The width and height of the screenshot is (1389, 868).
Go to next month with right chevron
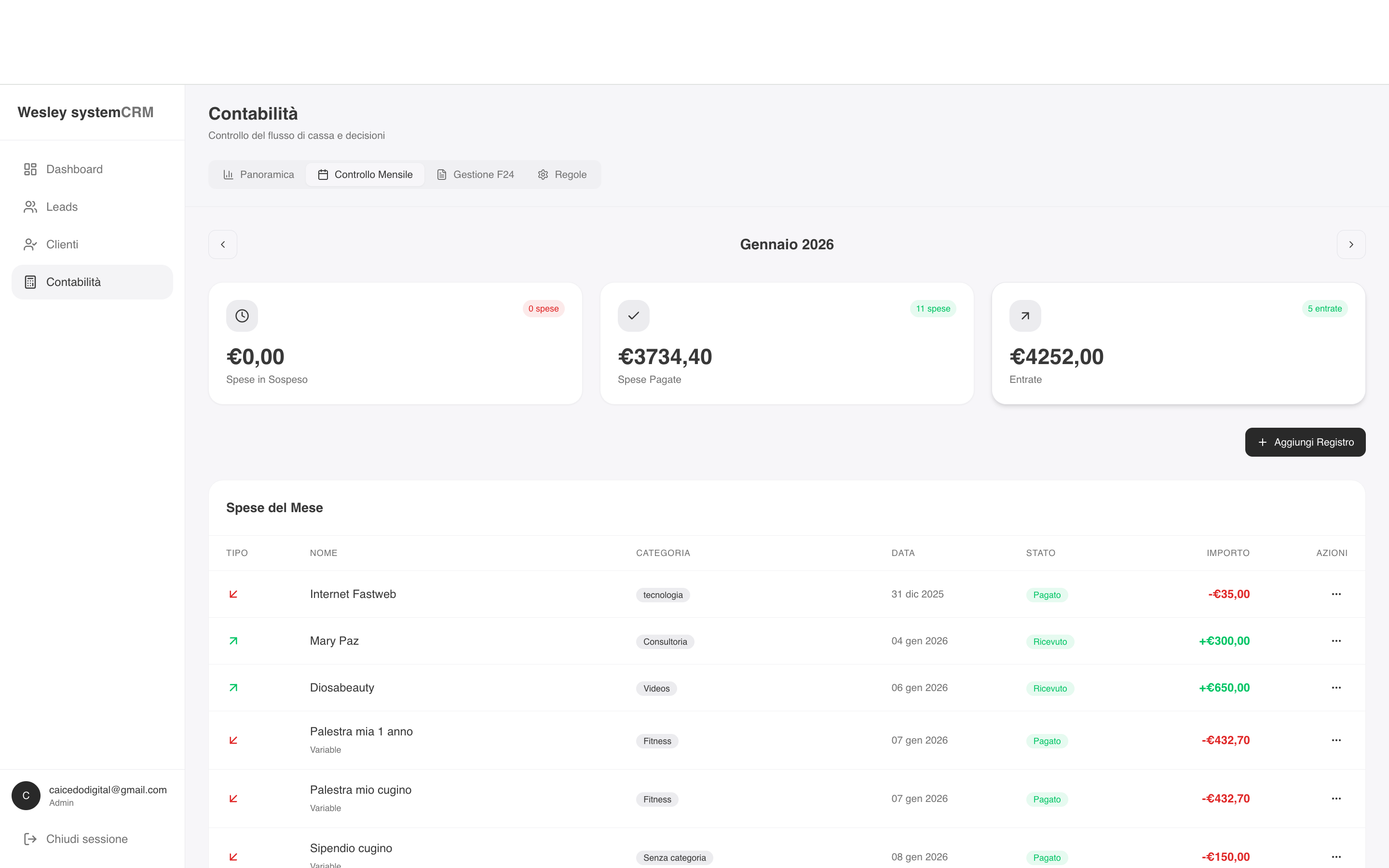1351,244
